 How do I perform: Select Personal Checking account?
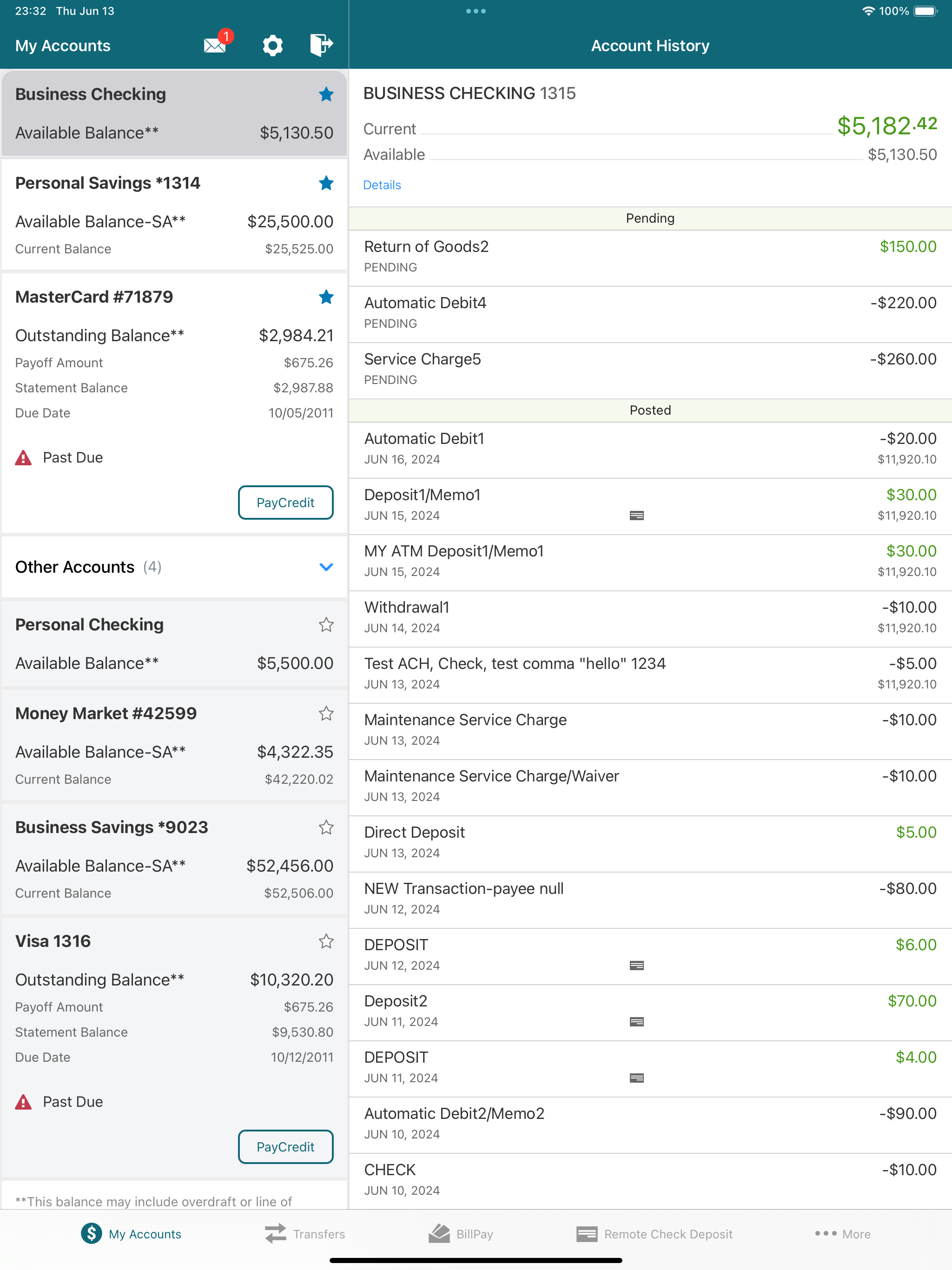click(174, 644)
